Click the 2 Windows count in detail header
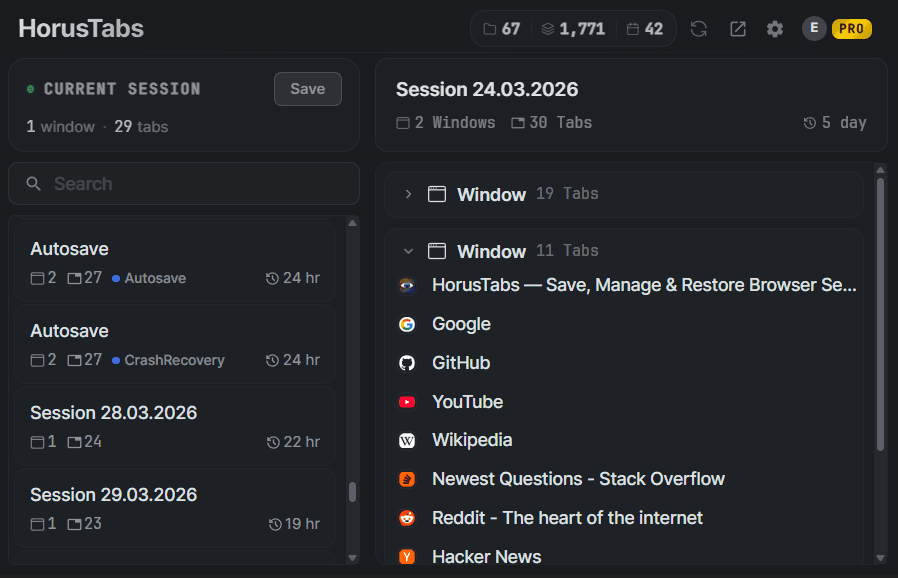Screen dimensions: 898x578 coord(446,123)
